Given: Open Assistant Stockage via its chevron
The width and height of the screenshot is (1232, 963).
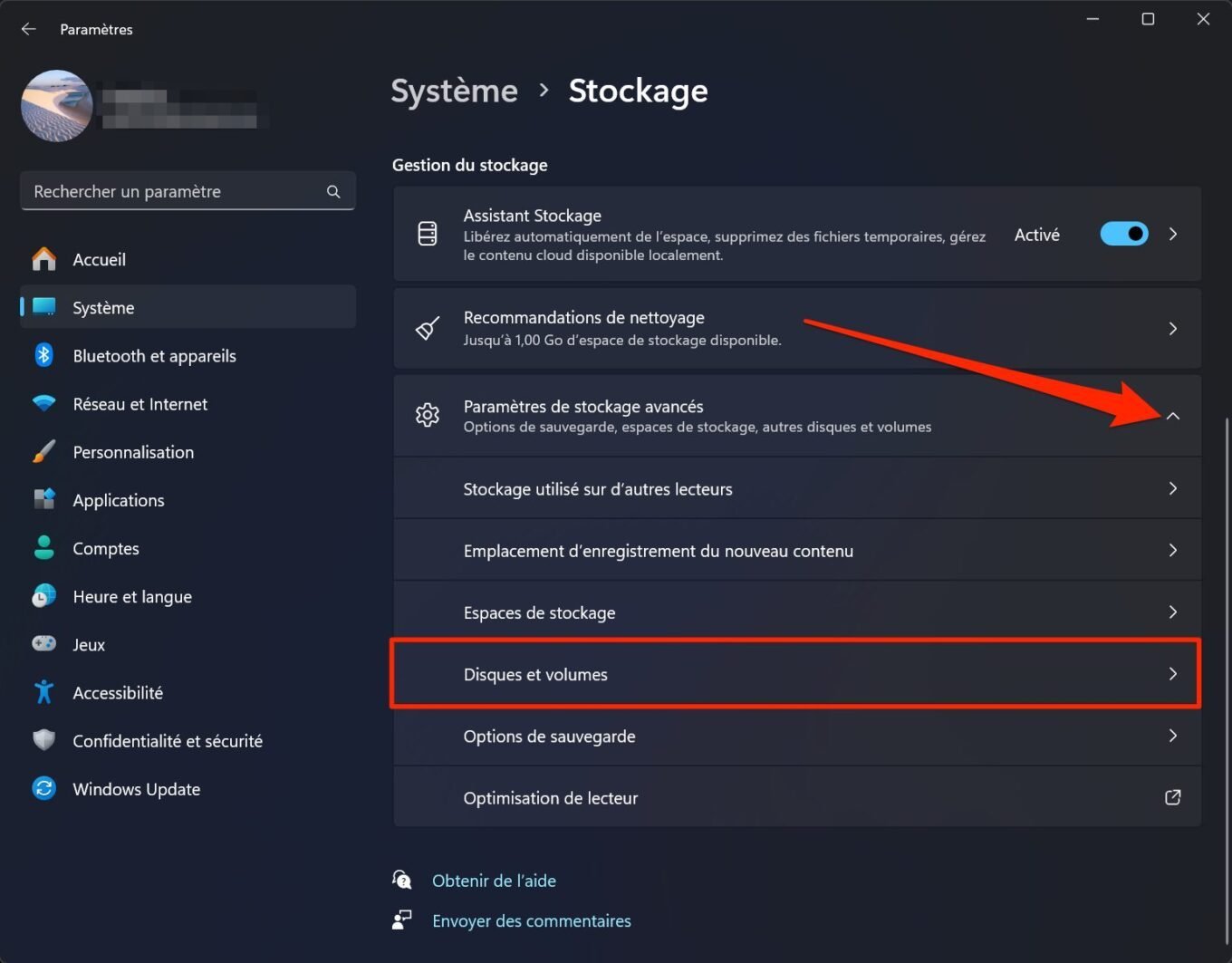Looking at the screenshot, I should point(1173,234).
